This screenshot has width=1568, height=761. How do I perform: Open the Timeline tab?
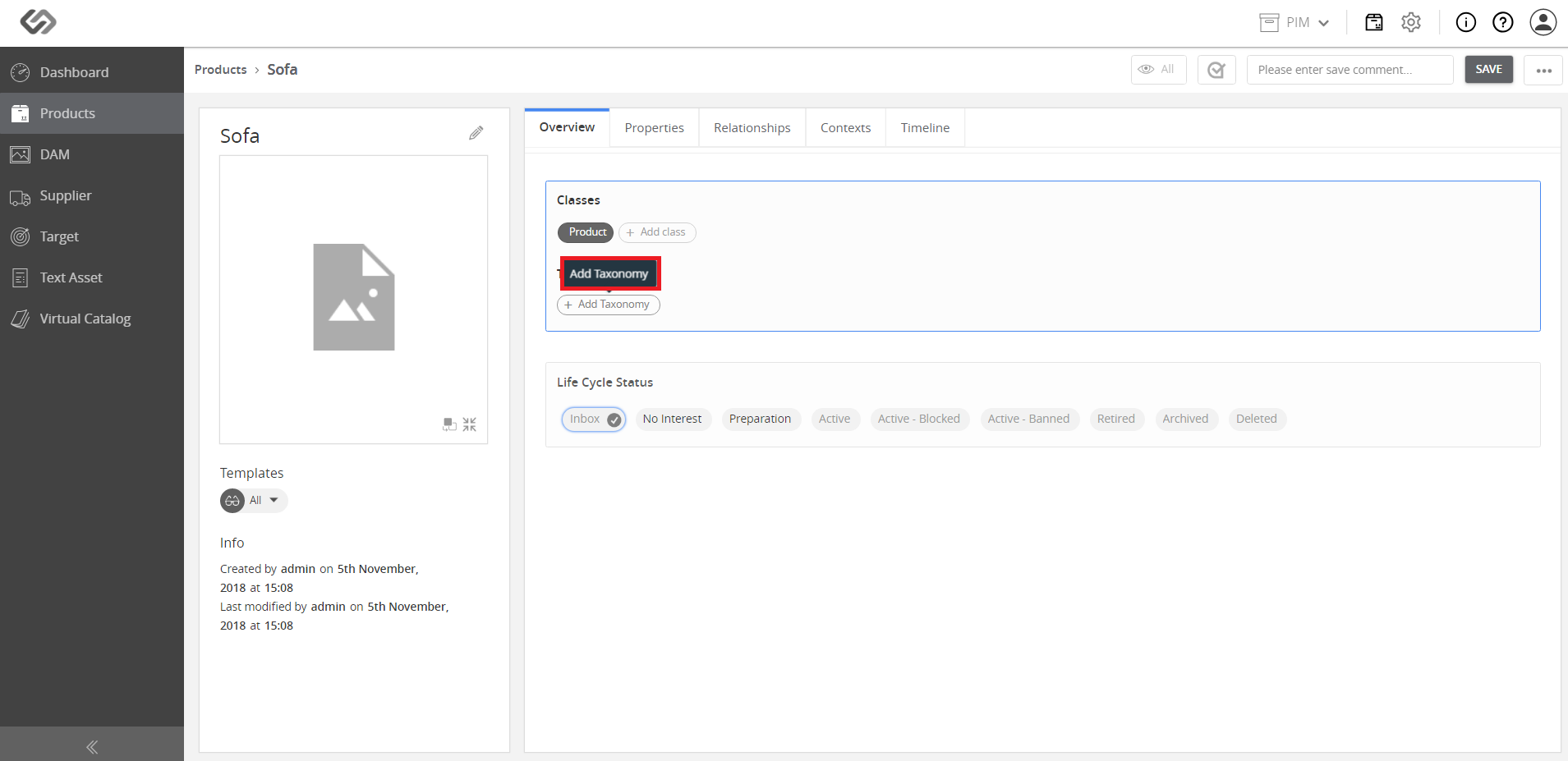[x=925, y=128]
